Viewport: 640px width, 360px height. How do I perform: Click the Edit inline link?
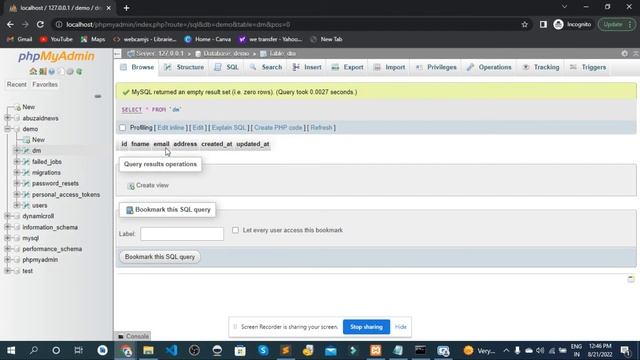tap(171, 128)
